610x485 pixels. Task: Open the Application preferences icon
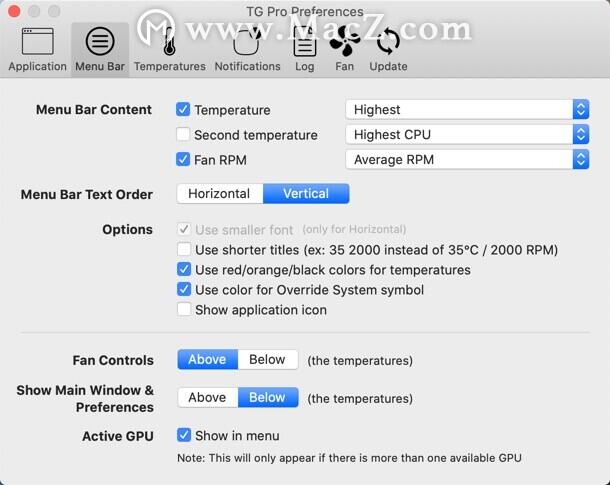click(x=37, y=41)
